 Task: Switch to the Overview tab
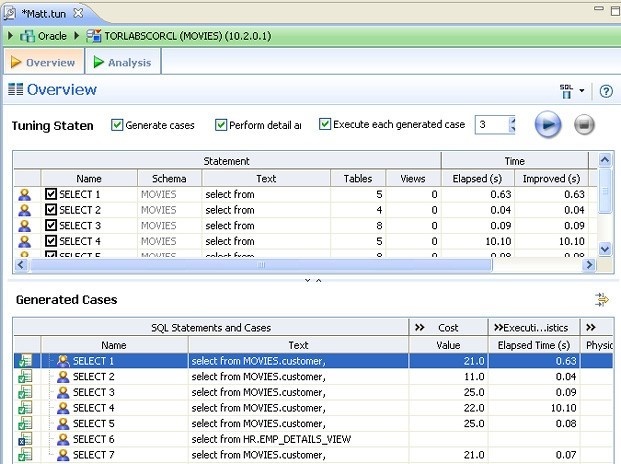44,62
